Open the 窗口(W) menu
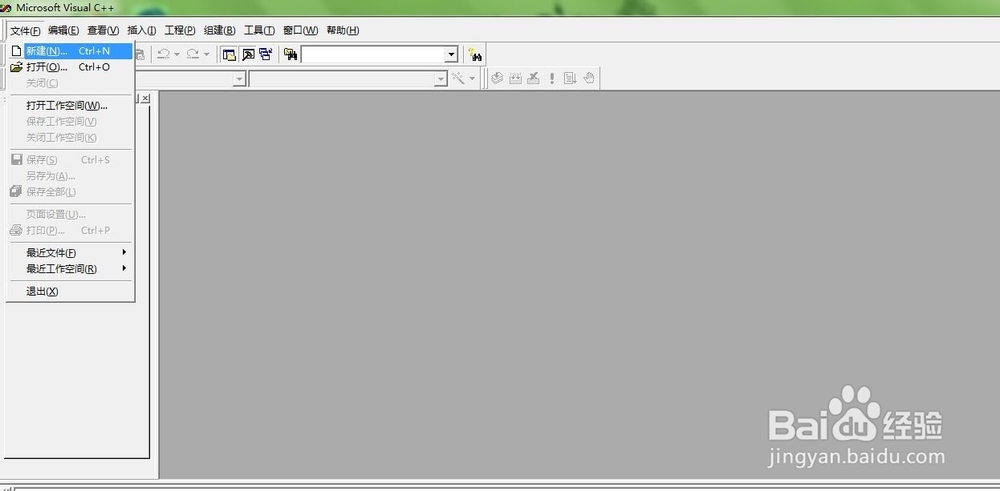Screen dimensions: 1000x491 300,31
